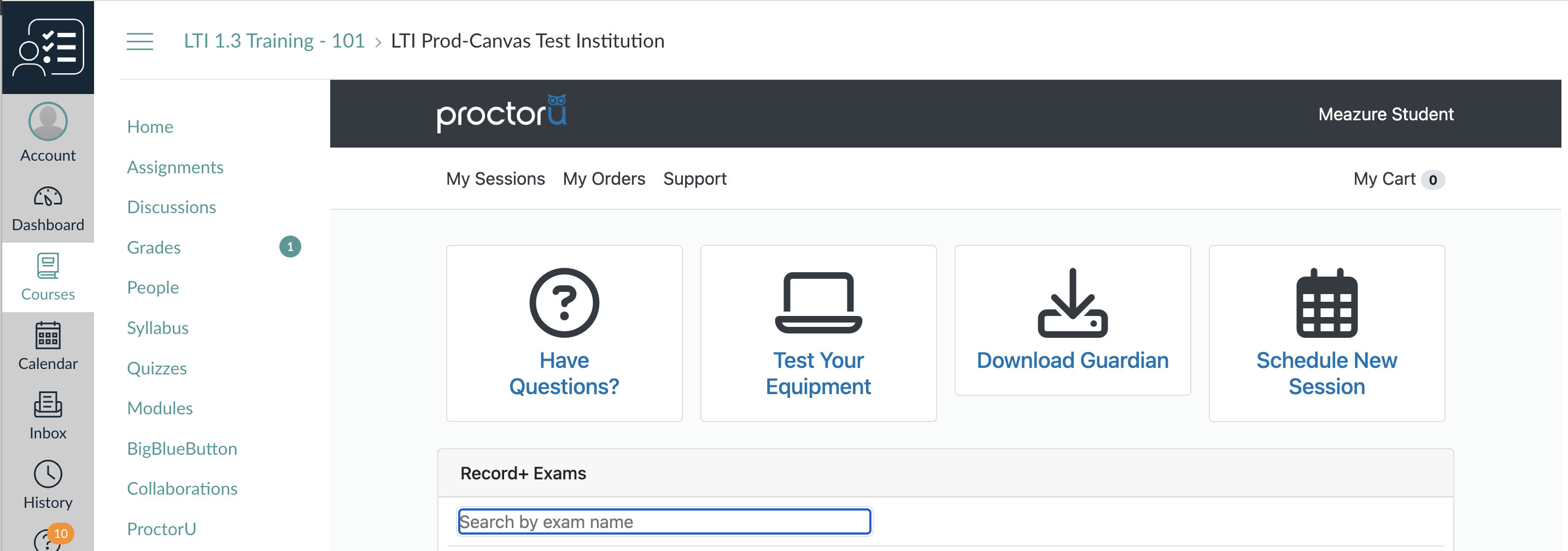This screenshot has height=551, width=1568.
Task: Open the Meazure Student user menu
Action: [x=1385, y=114]
